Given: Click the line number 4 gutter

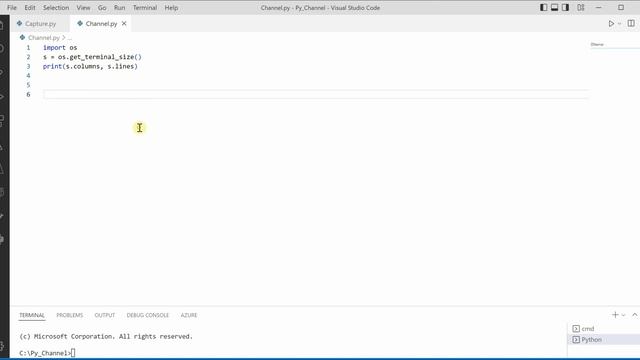Looking at the screenshot, I should [x=28, y=76].
